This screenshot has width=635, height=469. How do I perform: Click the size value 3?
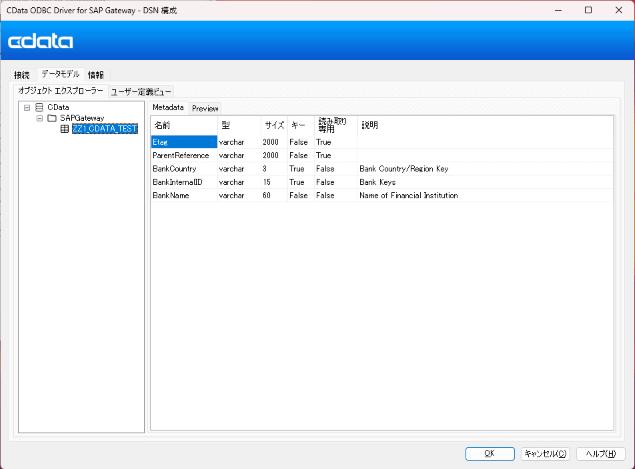click(264, 169)
